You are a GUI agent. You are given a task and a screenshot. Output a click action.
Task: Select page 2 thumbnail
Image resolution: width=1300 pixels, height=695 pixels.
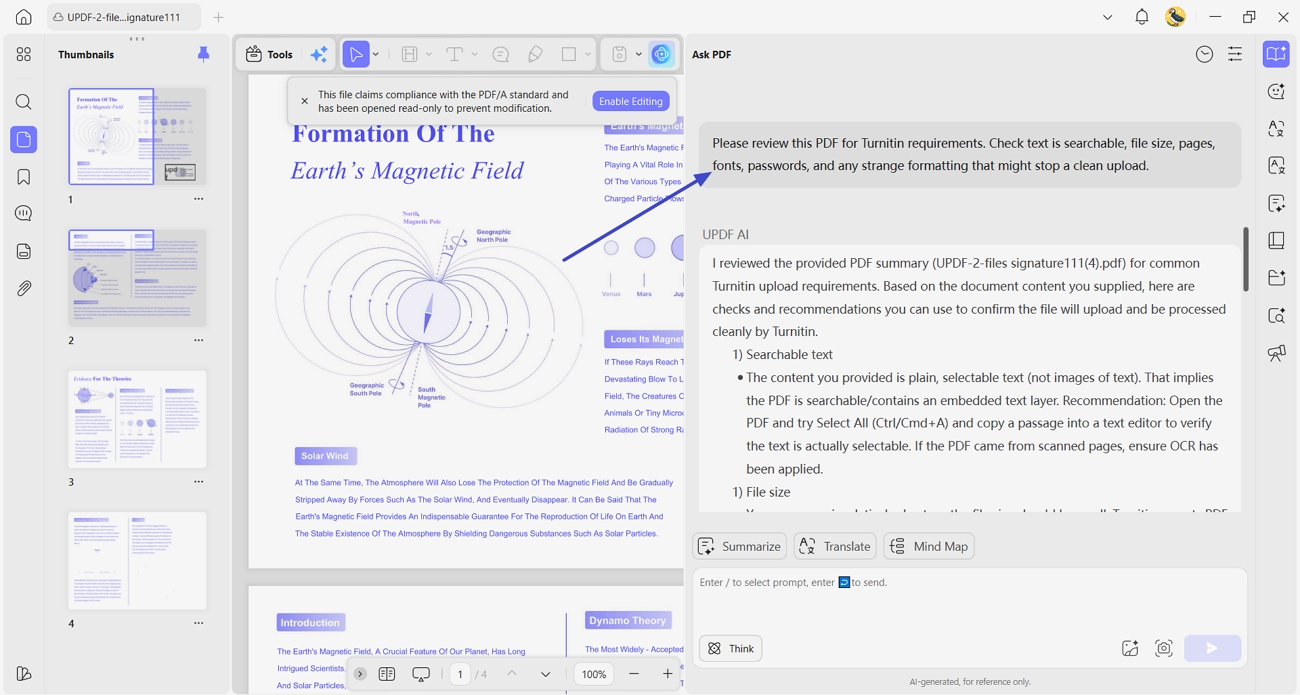pyautogui.click(x=137, y=277)
